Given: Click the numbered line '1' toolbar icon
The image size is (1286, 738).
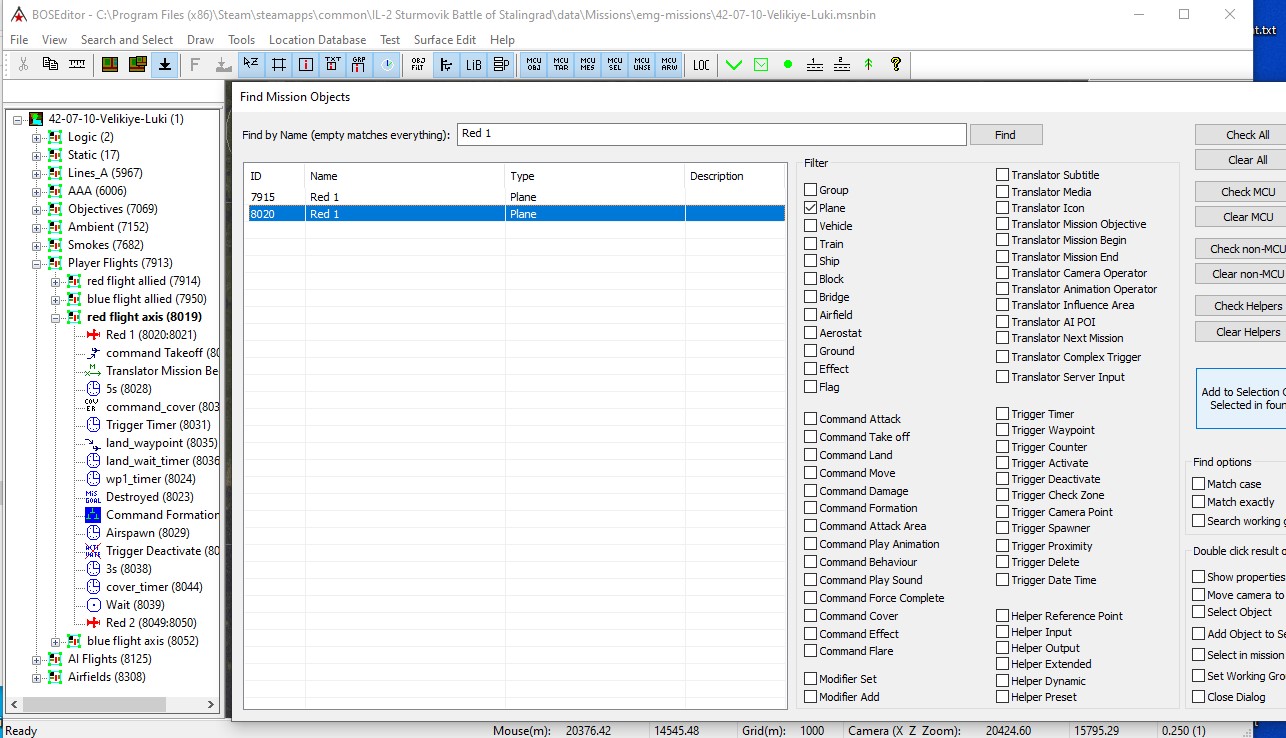Looking at the screenshot, I should tap(815, 64).
